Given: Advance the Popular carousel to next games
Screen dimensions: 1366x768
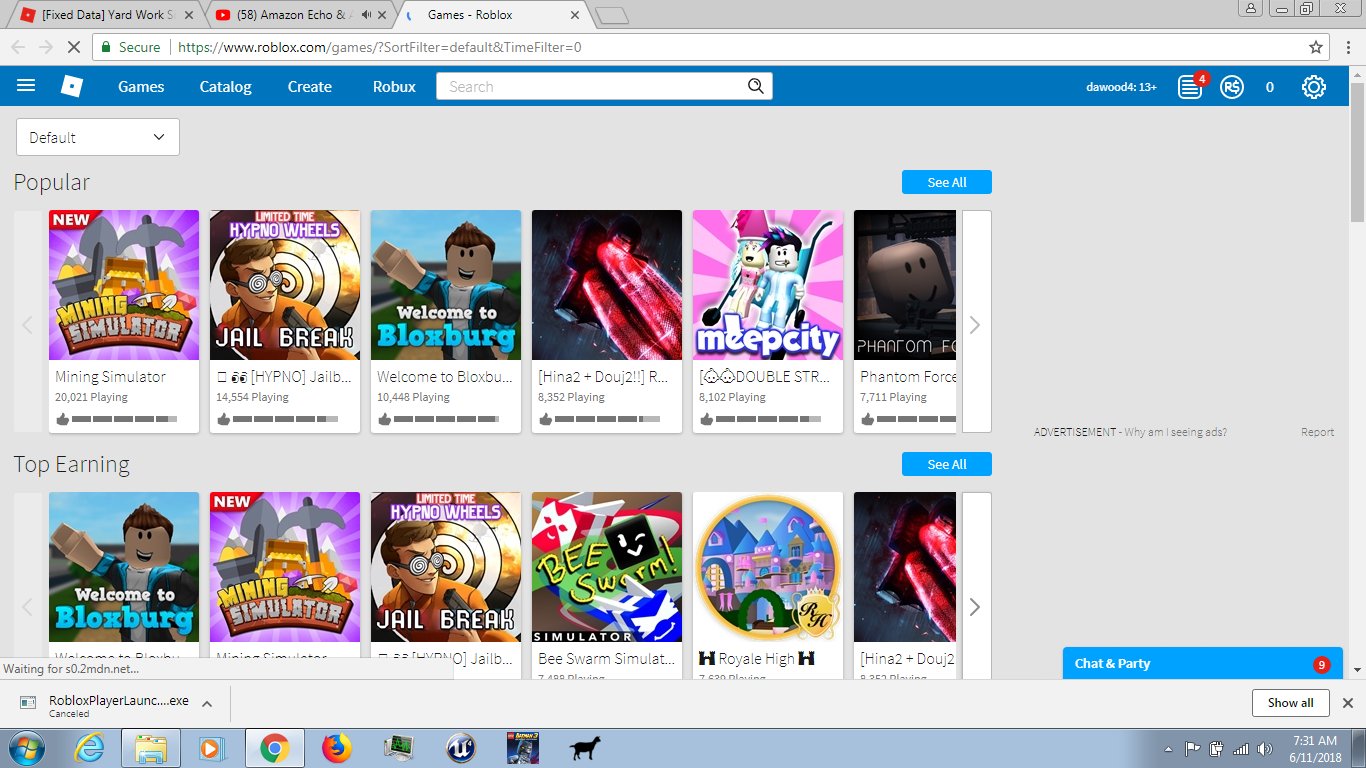Looking at the screenshot, I should pyautogui.click(x=976, y=321).
